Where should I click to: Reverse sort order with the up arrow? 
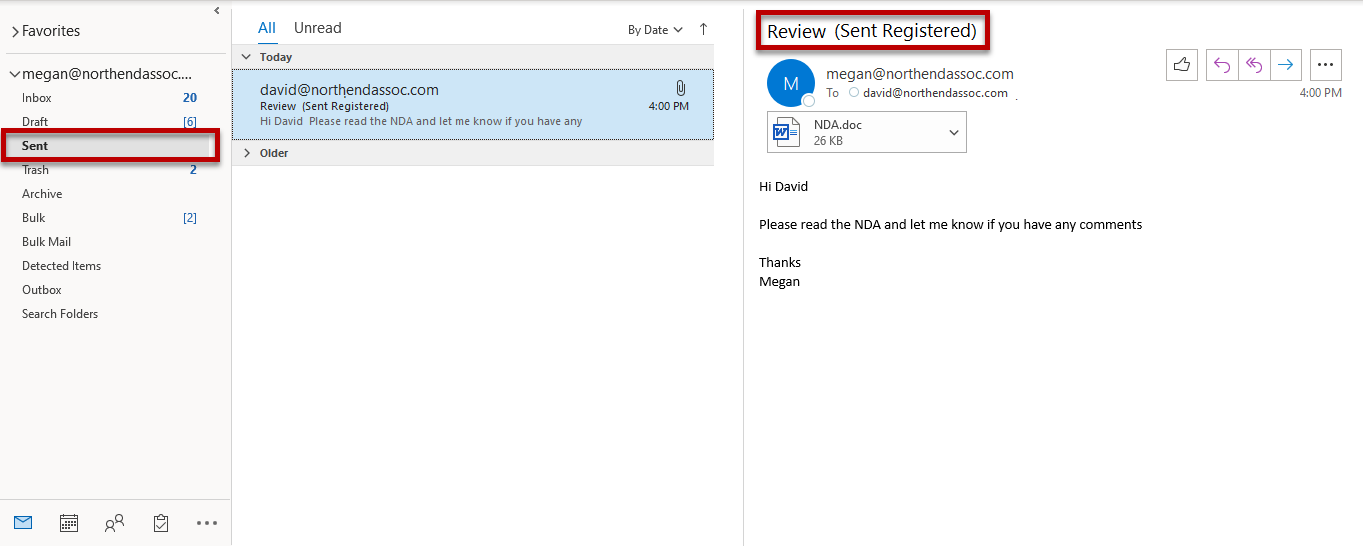click(x=703, y=29)
